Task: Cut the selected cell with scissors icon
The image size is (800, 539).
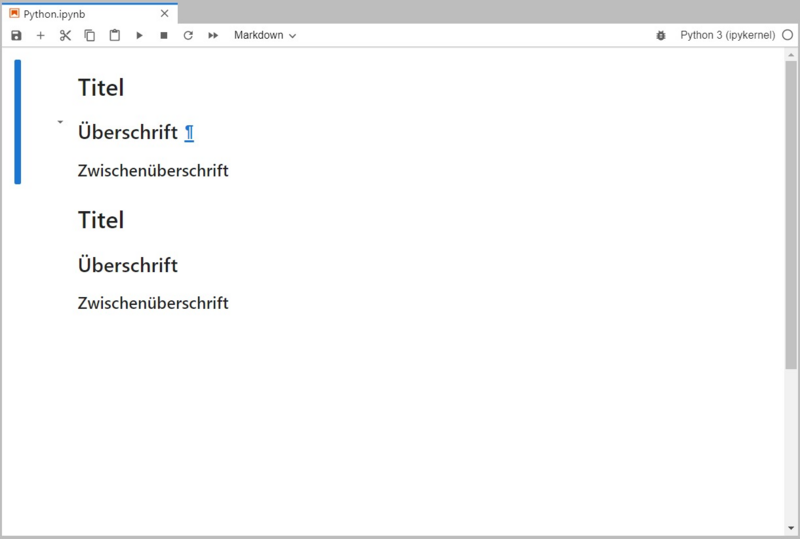Action: coord(65,35)
